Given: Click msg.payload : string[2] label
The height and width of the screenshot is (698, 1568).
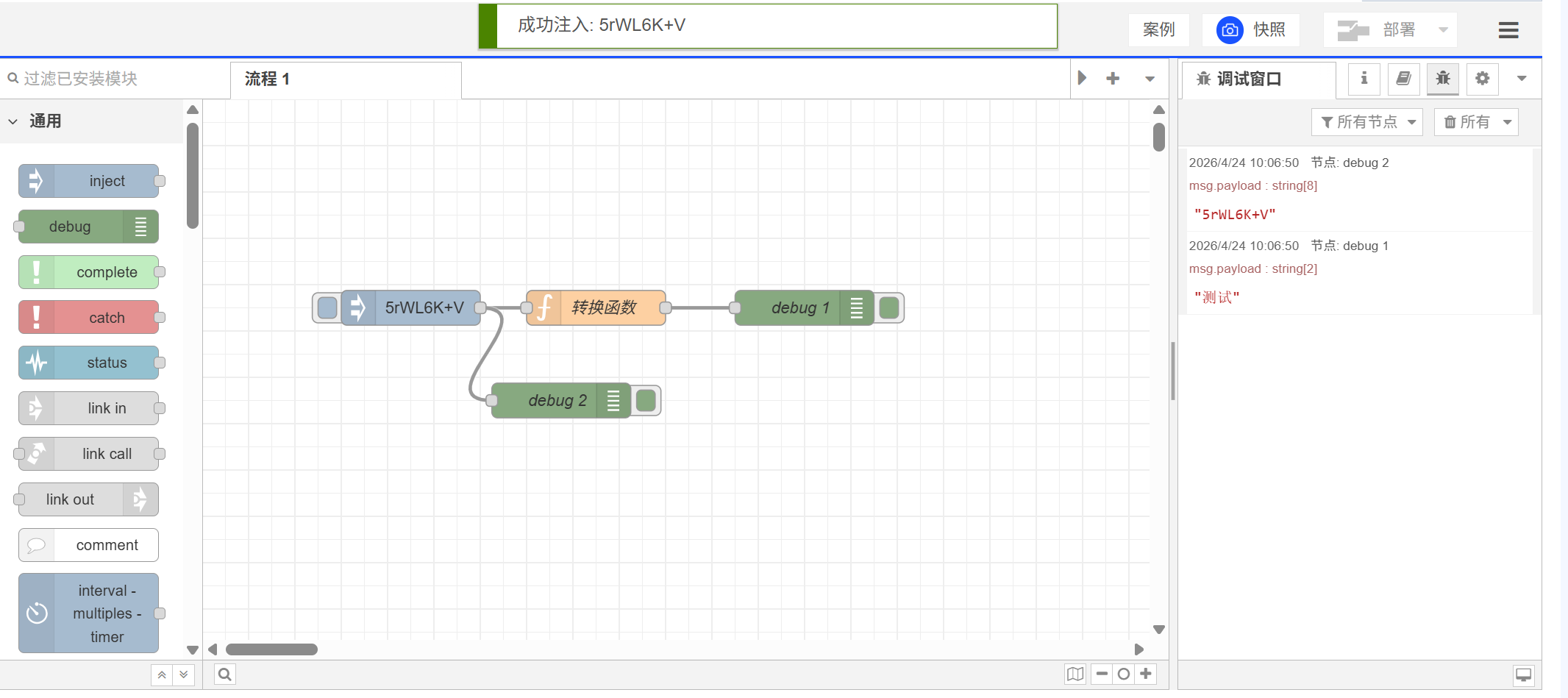Looking at the screenshot, I should (x=1253, y=269).
